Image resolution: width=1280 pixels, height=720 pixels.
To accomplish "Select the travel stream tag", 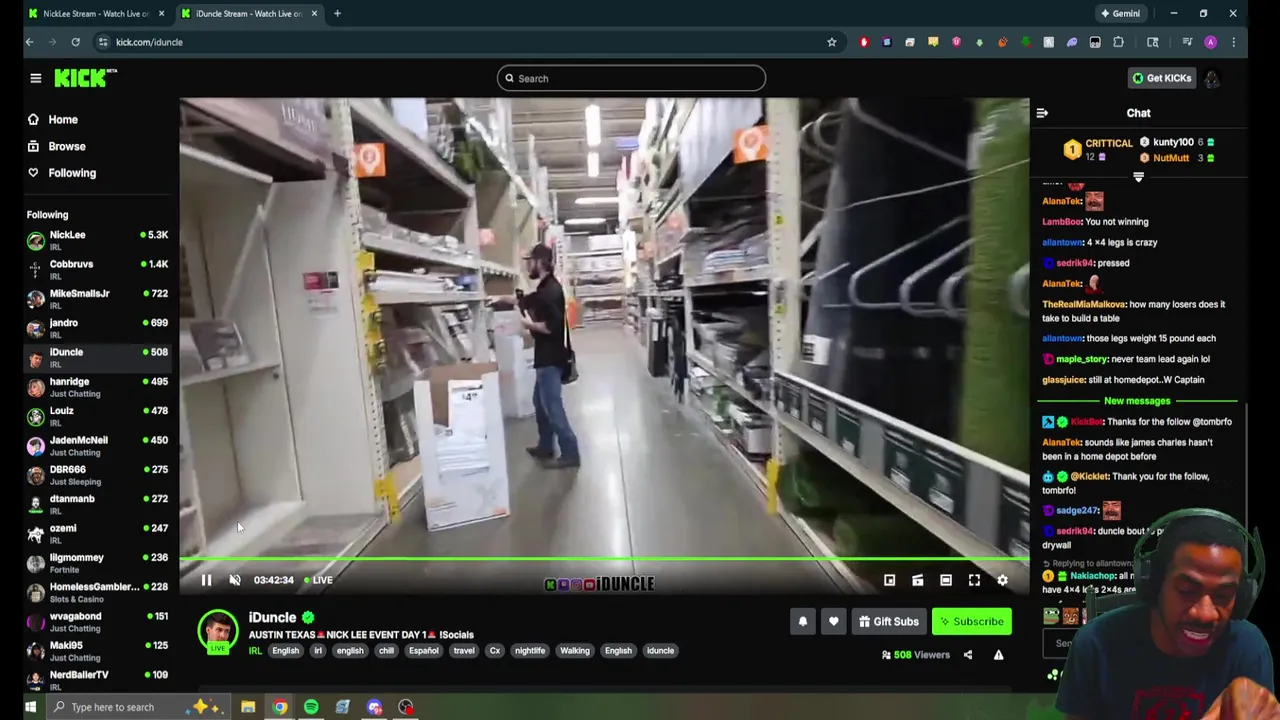I will [463, 651].
